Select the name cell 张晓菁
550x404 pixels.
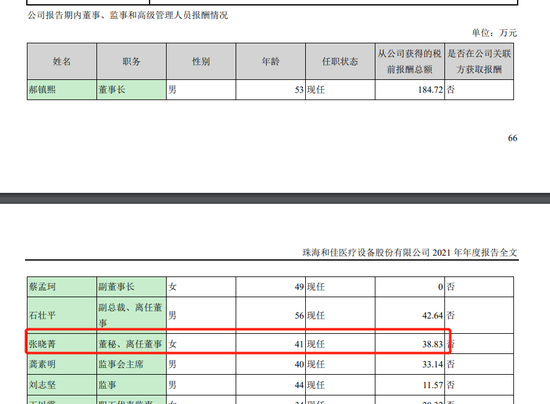tap(62, 344)
